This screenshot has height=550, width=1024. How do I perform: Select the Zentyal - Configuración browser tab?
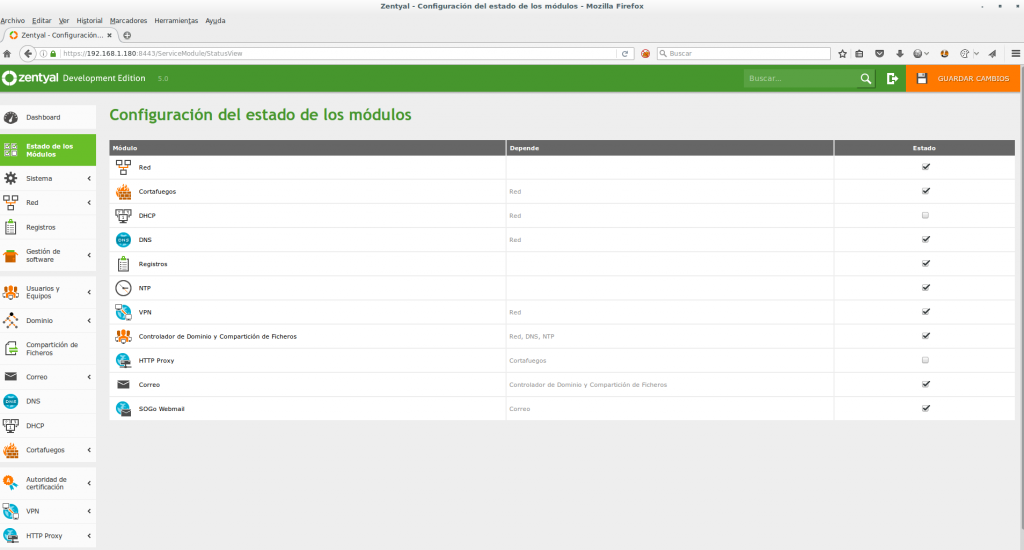60,35
